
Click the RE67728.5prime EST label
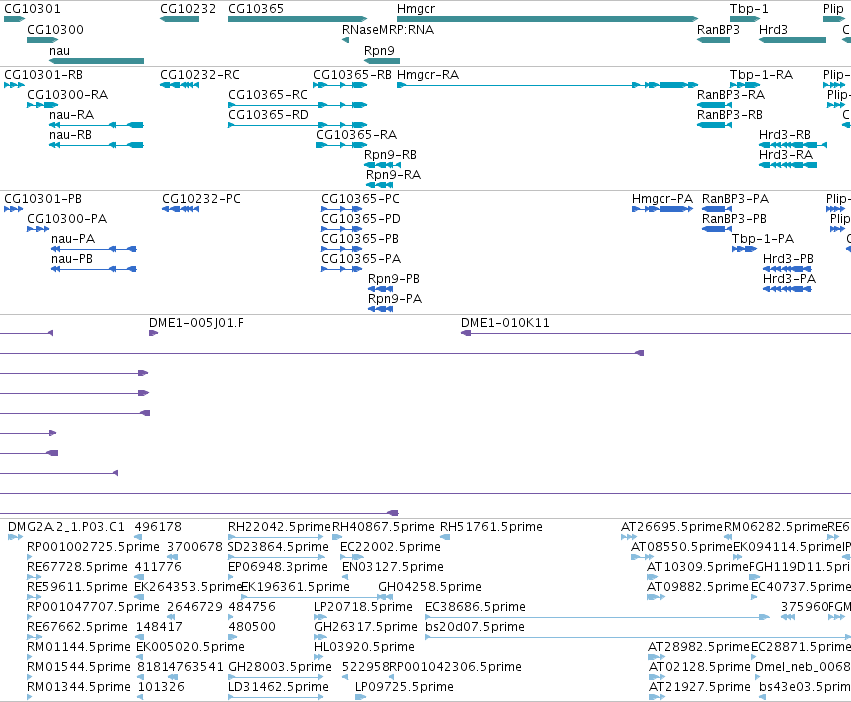pos(77,567)
